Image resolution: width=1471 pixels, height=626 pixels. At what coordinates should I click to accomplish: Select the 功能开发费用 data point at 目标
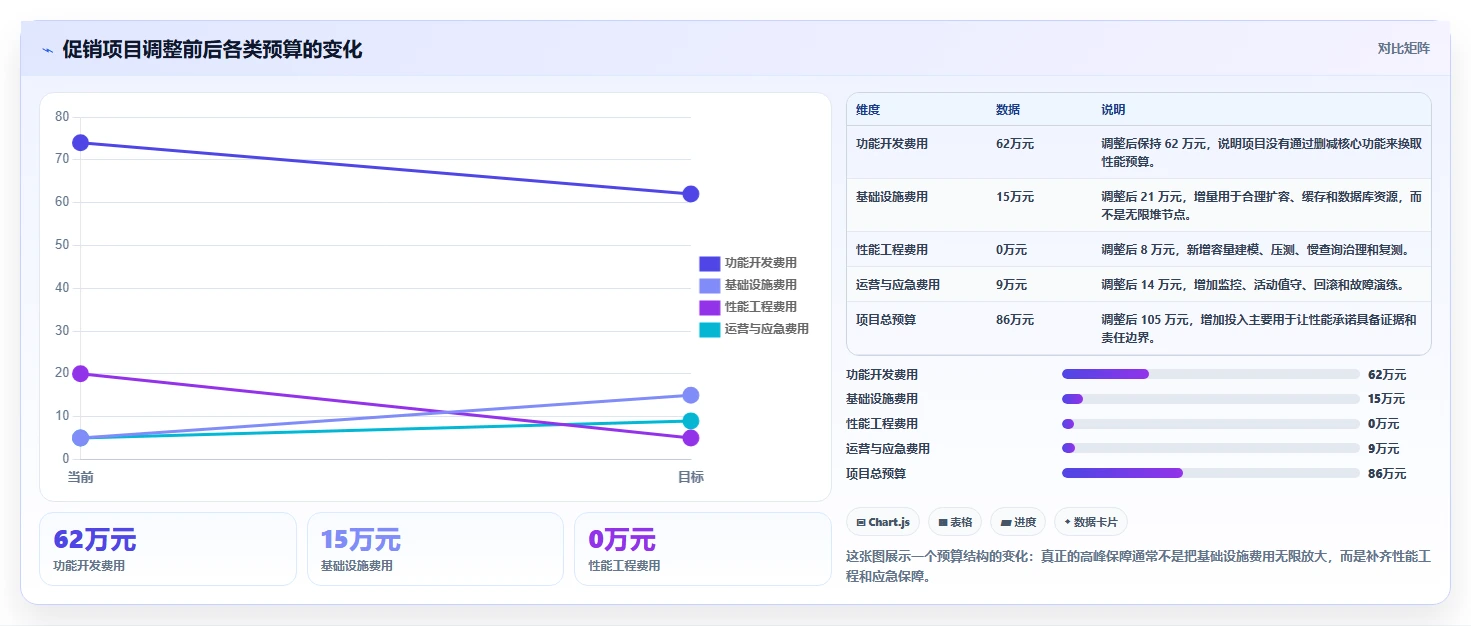coord(690,194)
